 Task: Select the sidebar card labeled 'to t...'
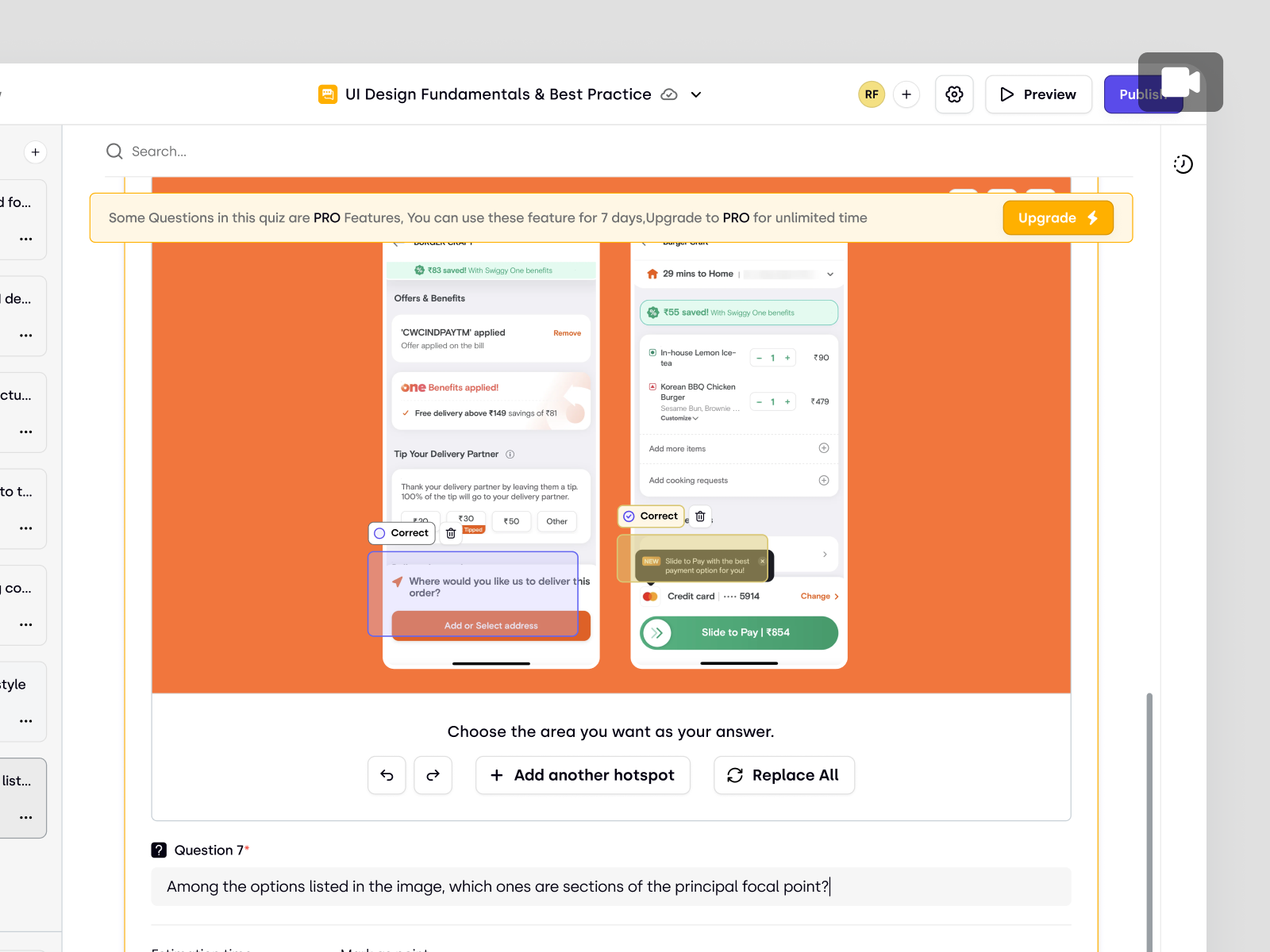coord(22,509)
